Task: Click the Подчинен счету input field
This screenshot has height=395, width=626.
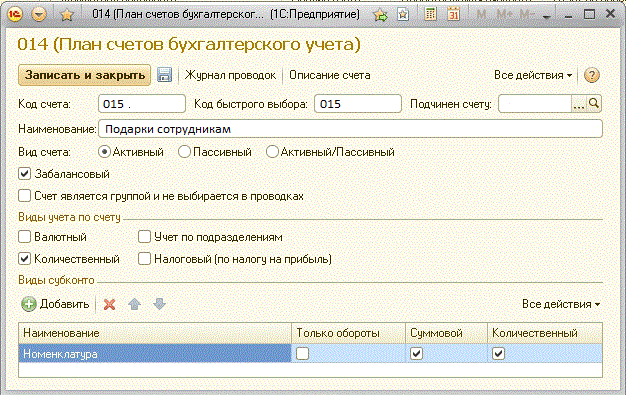Action: click(x=535, y=104)
